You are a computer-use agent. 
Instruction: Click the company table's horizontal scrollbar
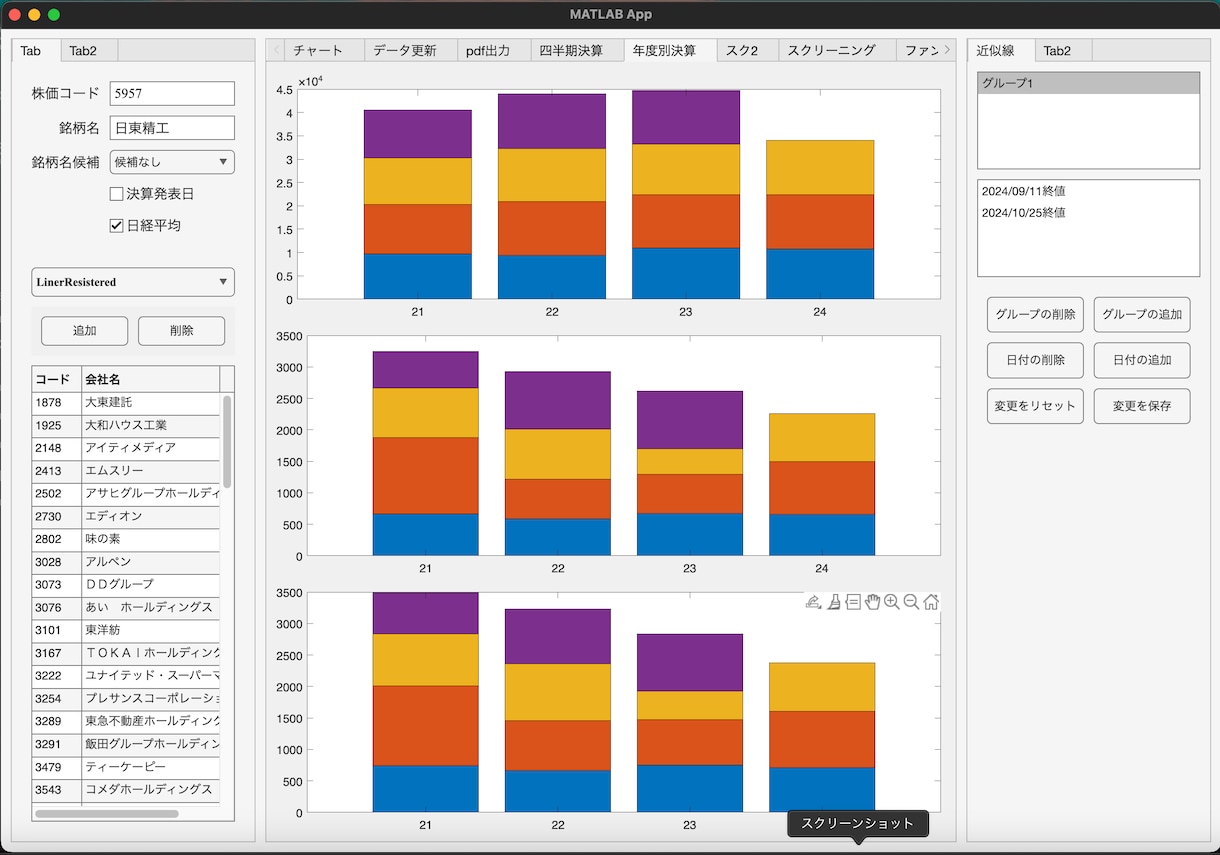[x=107, y=814]
